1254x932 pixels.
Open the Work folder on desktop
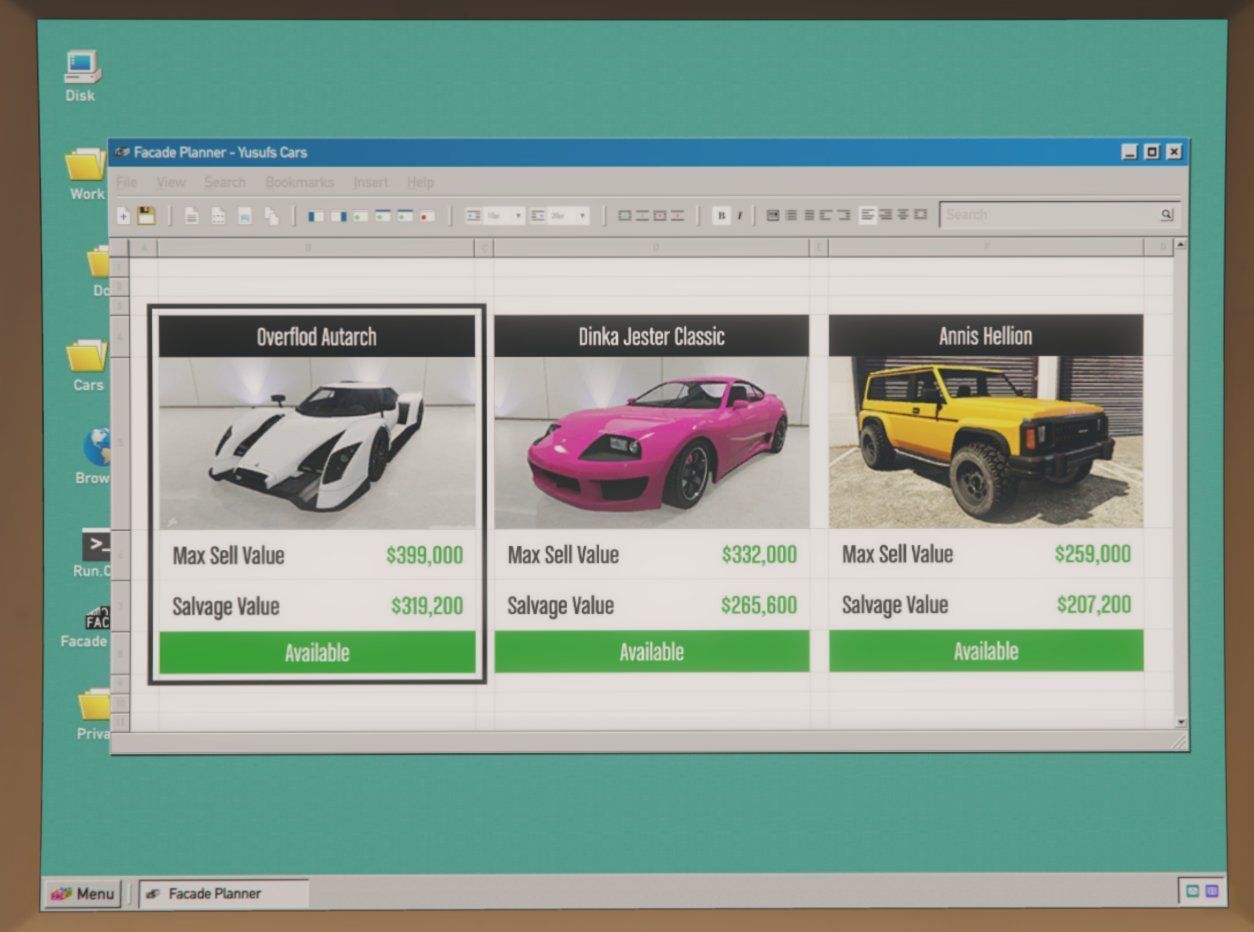point(88,170)
